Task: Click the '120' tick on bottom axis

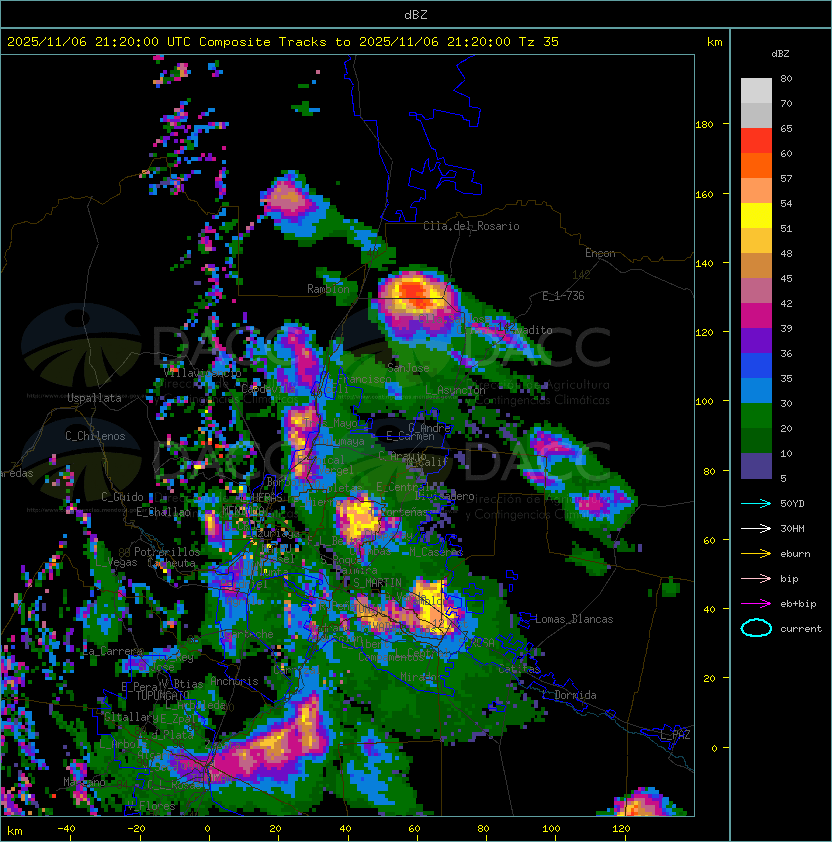Action: (621, 829)
